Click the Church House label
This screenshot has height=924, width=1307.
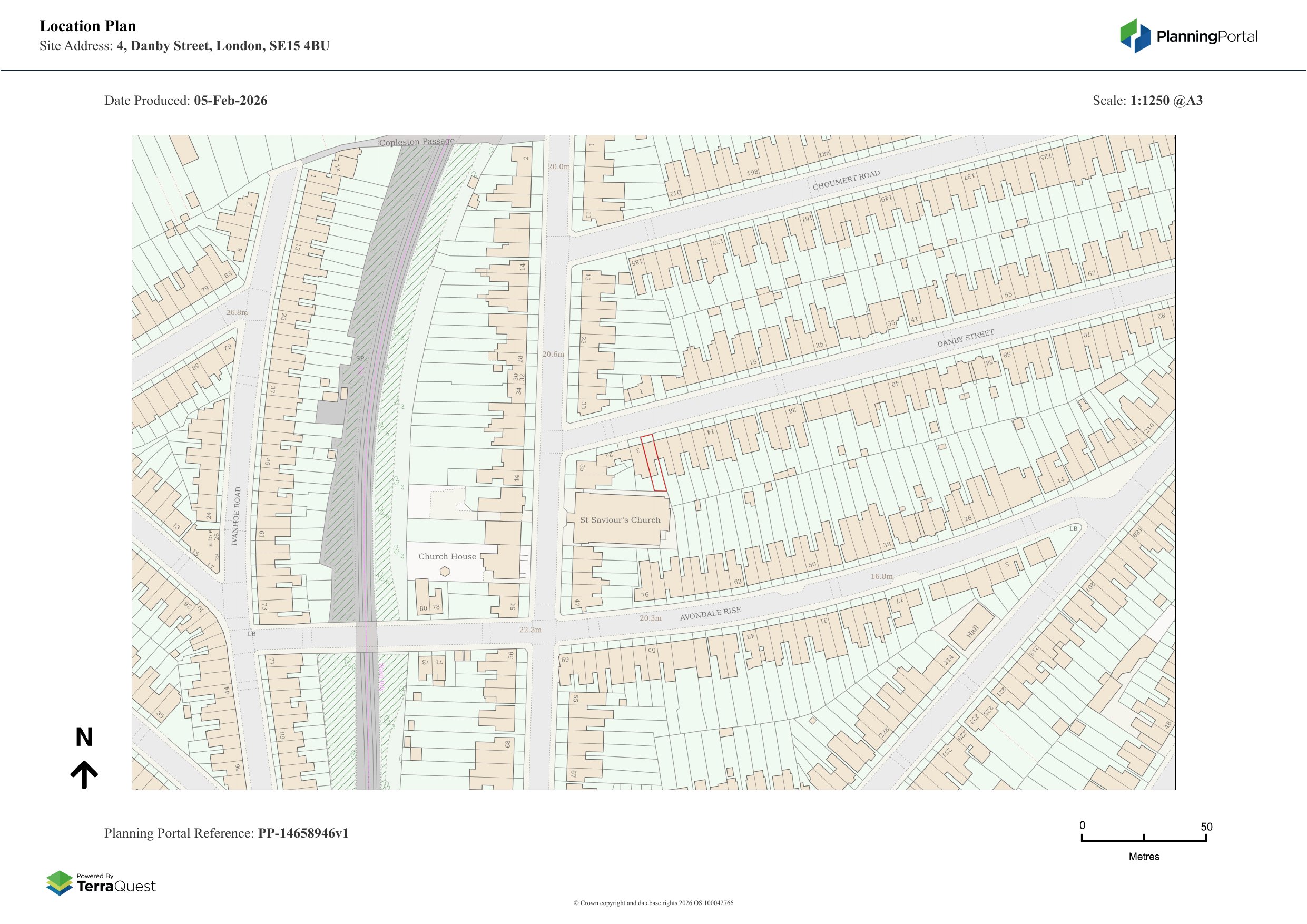point(447,557)
